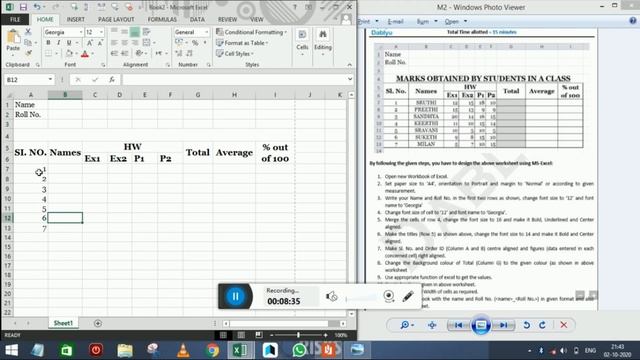Switch to the DATA tab
The width and height of the screenshot is (640, 360).
(x=197, y=19)
